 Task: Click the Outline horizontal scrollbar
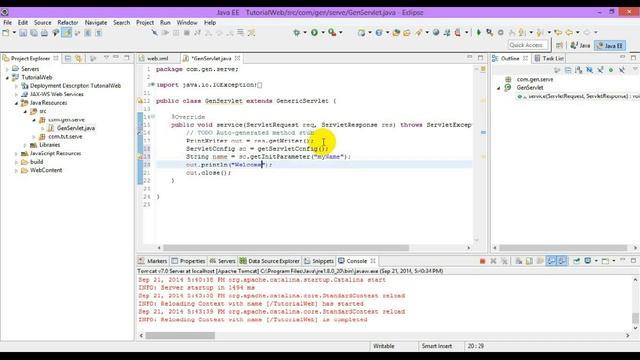point(563,248)
